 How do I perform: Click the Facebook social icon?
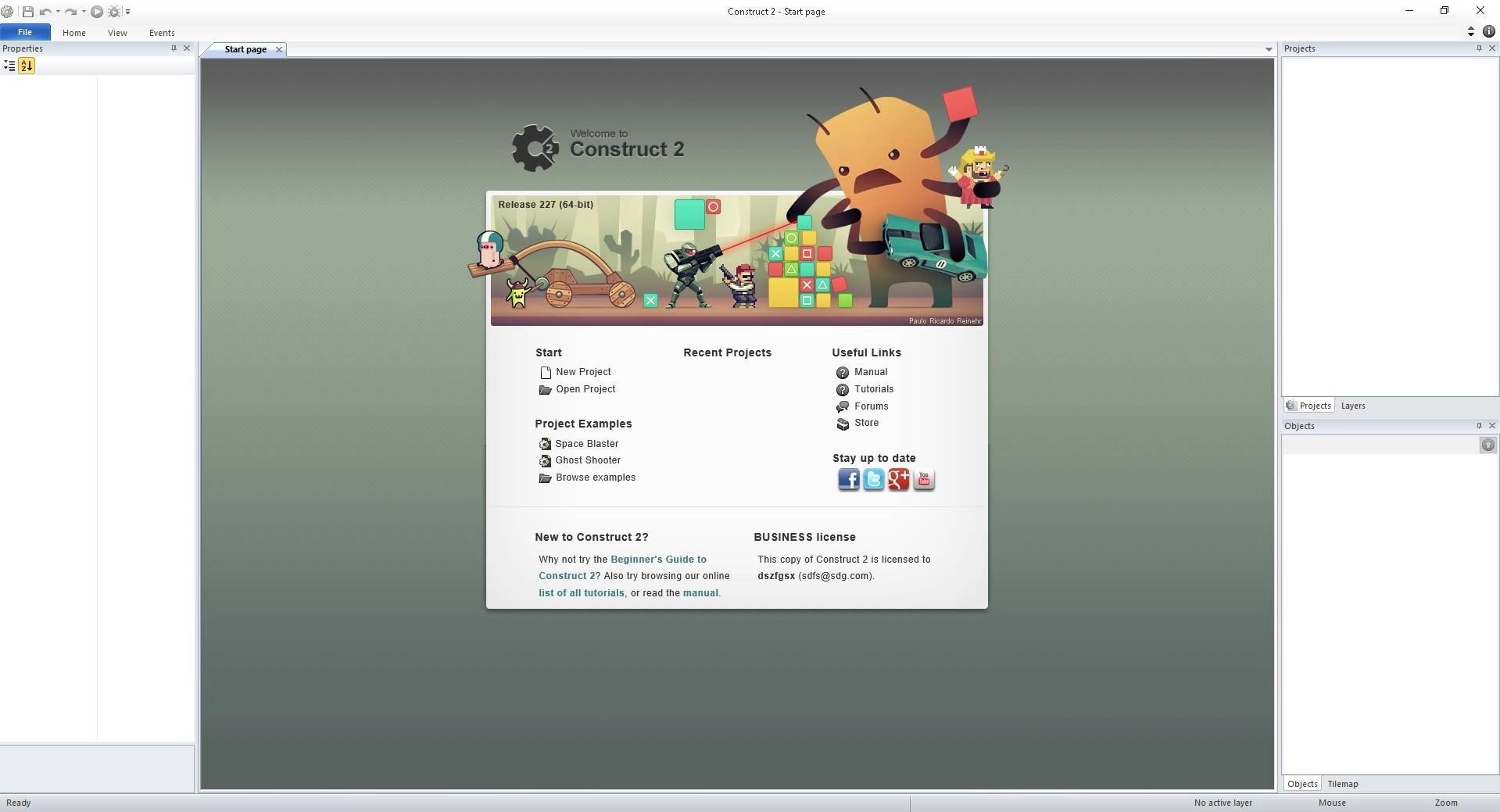coord(849,479)
